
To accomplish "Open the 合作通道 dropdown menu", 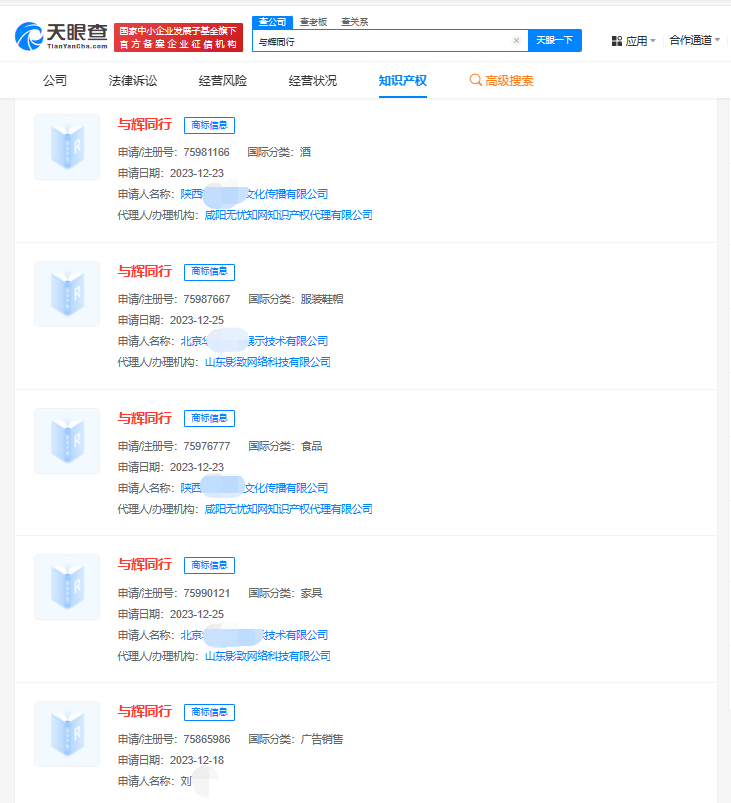I will tap(695, 40).
